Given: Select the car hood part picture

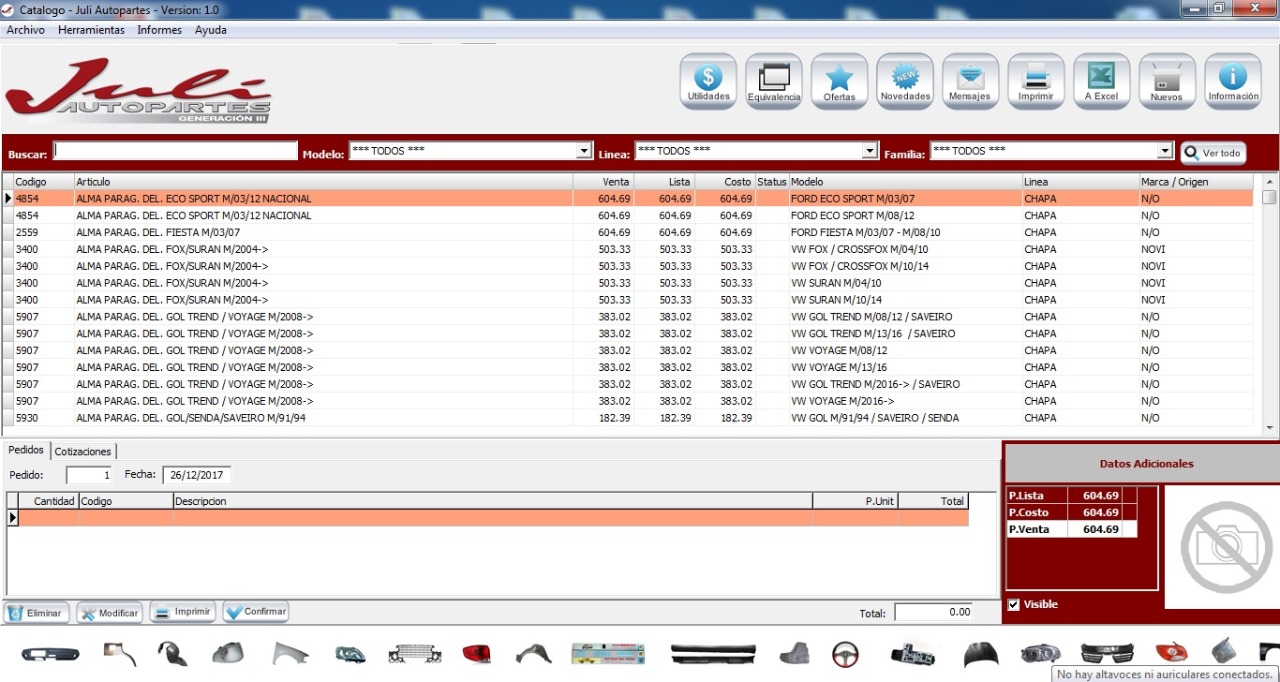Looking at the screenshot, I should [980, 654].
